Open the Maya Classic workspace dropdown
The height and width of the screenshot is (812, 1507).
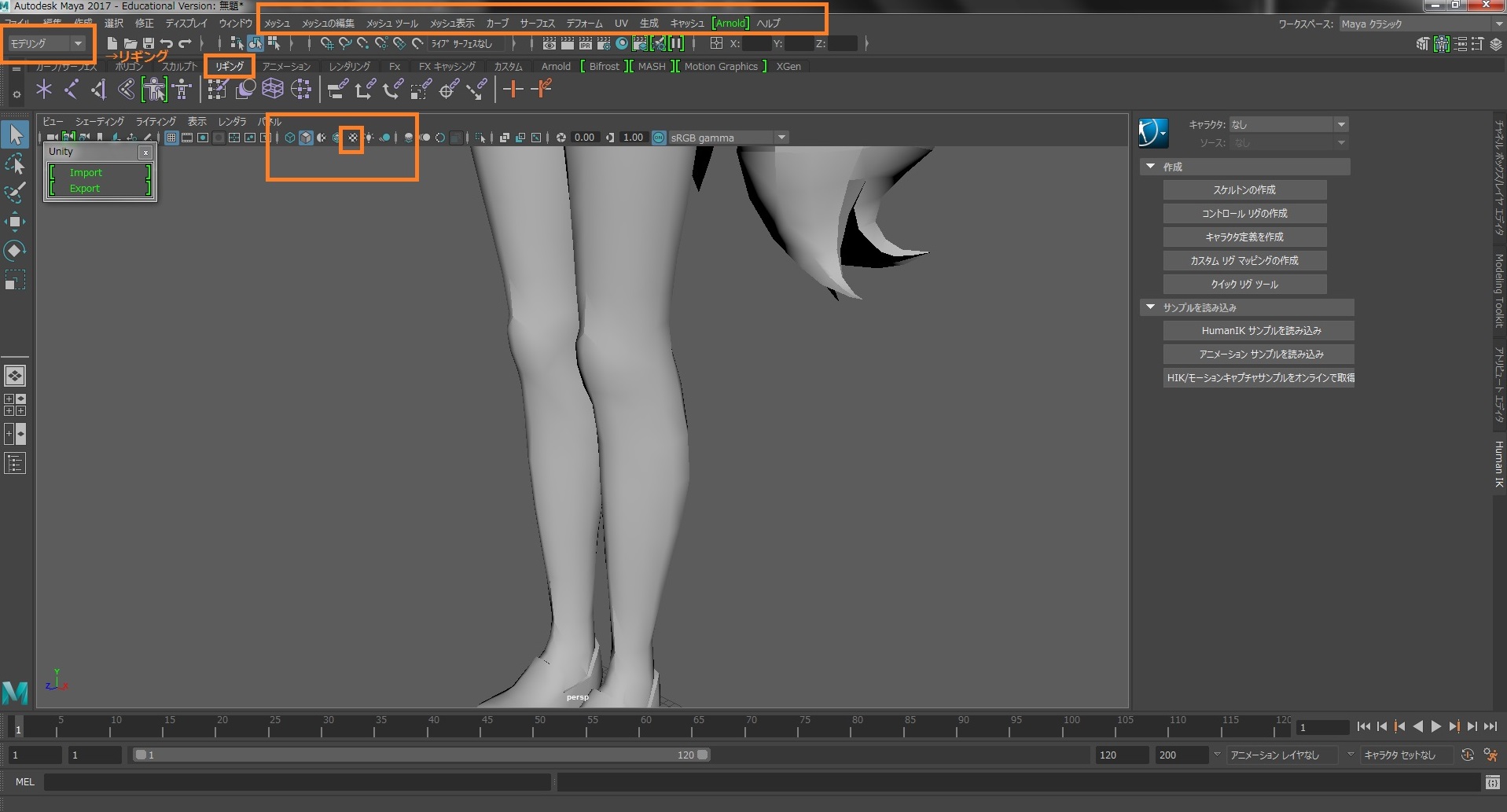coord(1421,24)
